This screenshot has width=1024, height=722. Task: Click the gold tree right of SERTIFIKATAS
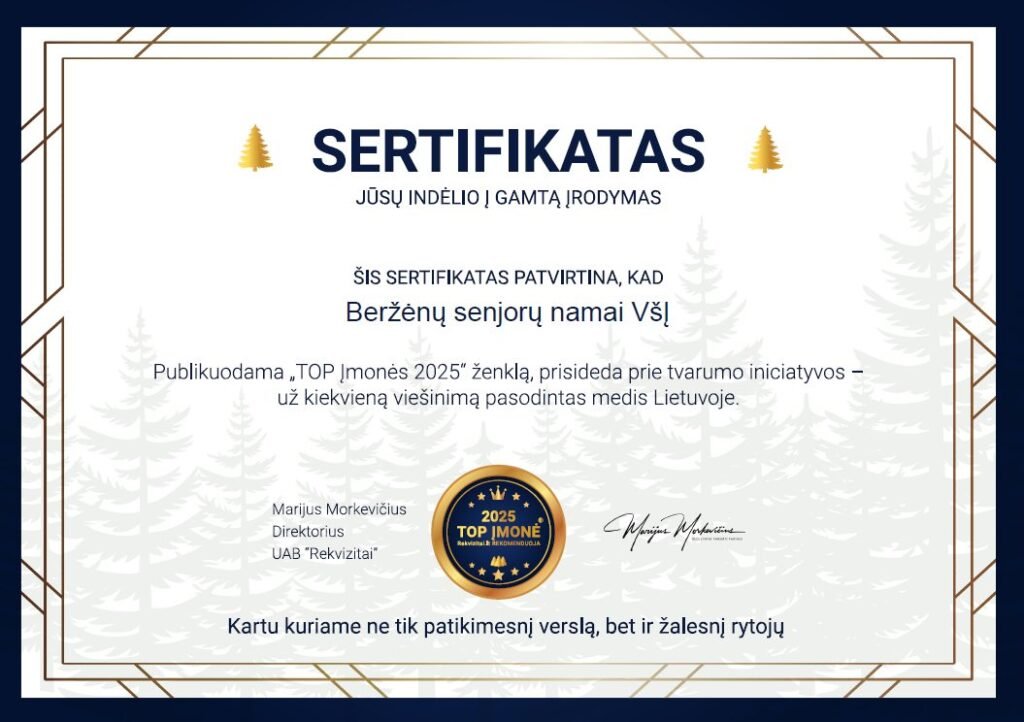tap(765, 148)
